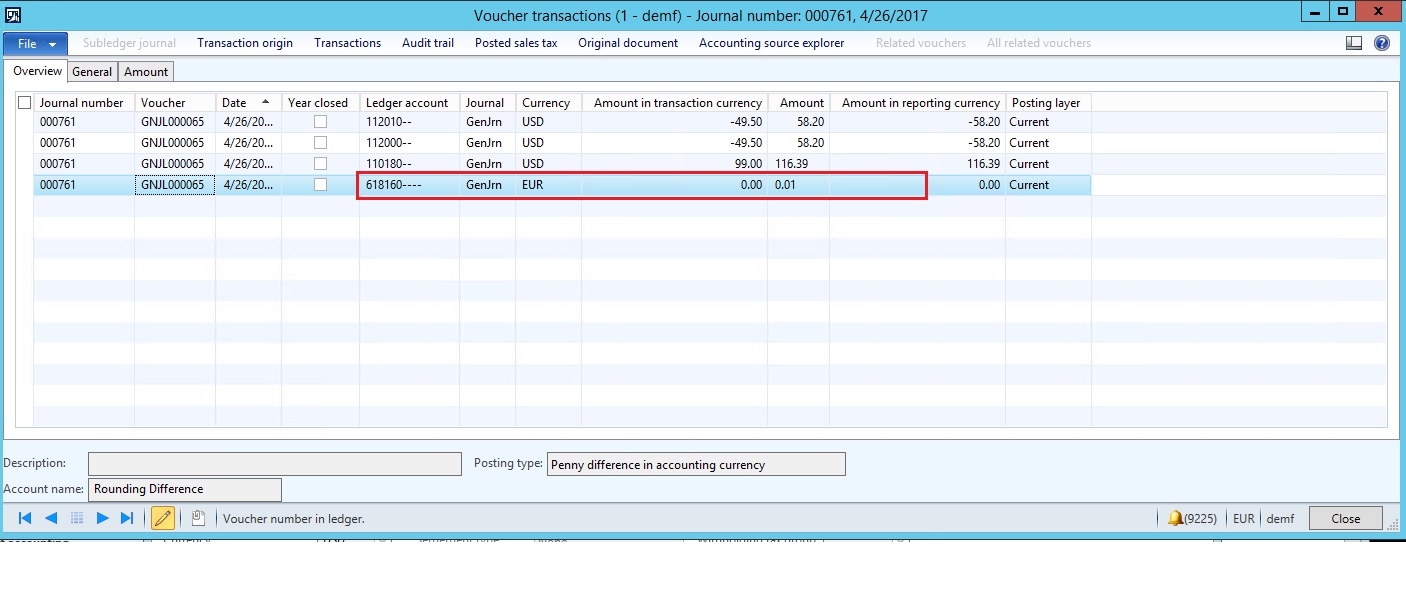Open the document handling attachment icon

tap(197, 518)
